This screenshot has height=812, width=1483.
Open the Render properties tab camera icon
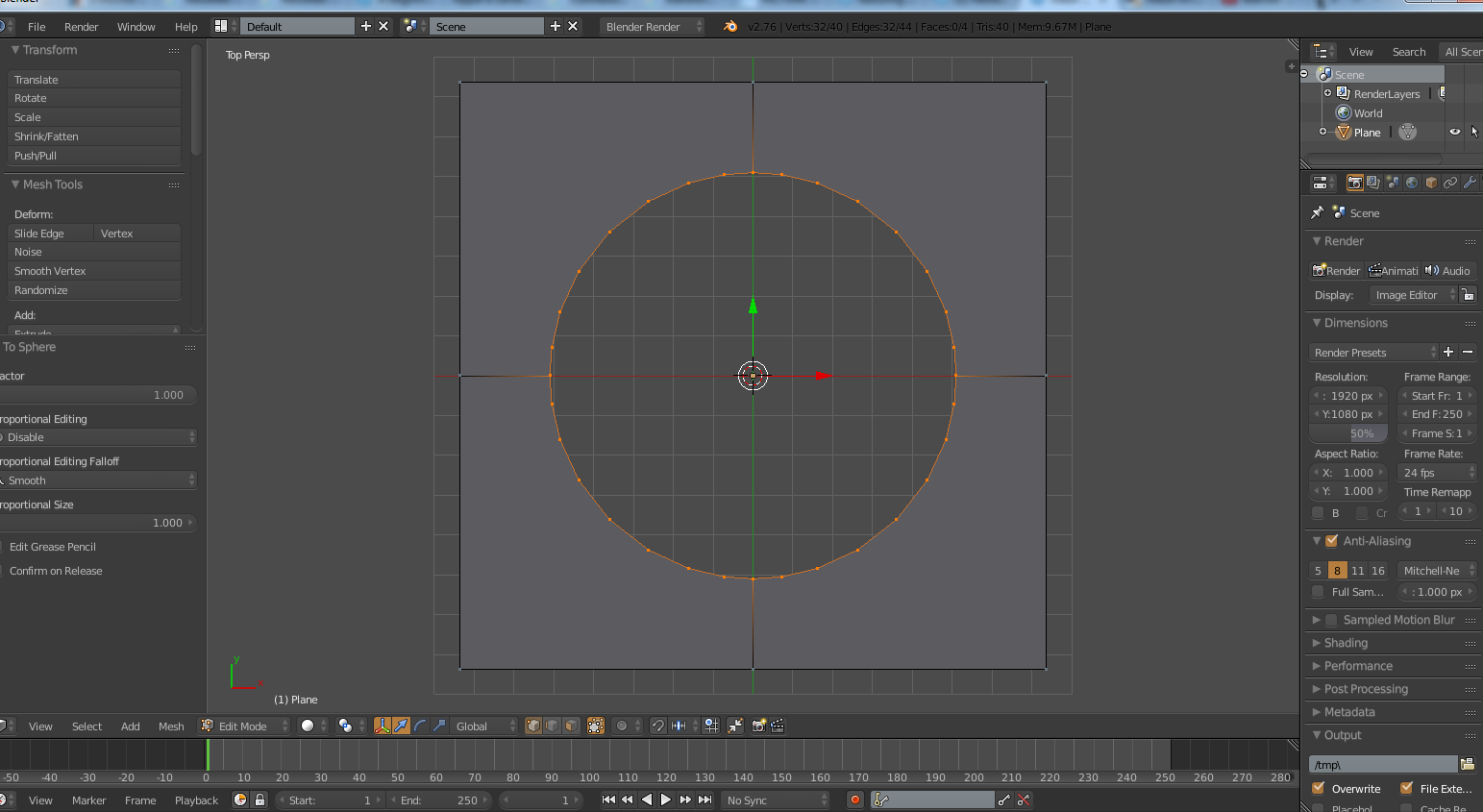pyautogui.click(x=1354, y=183)
